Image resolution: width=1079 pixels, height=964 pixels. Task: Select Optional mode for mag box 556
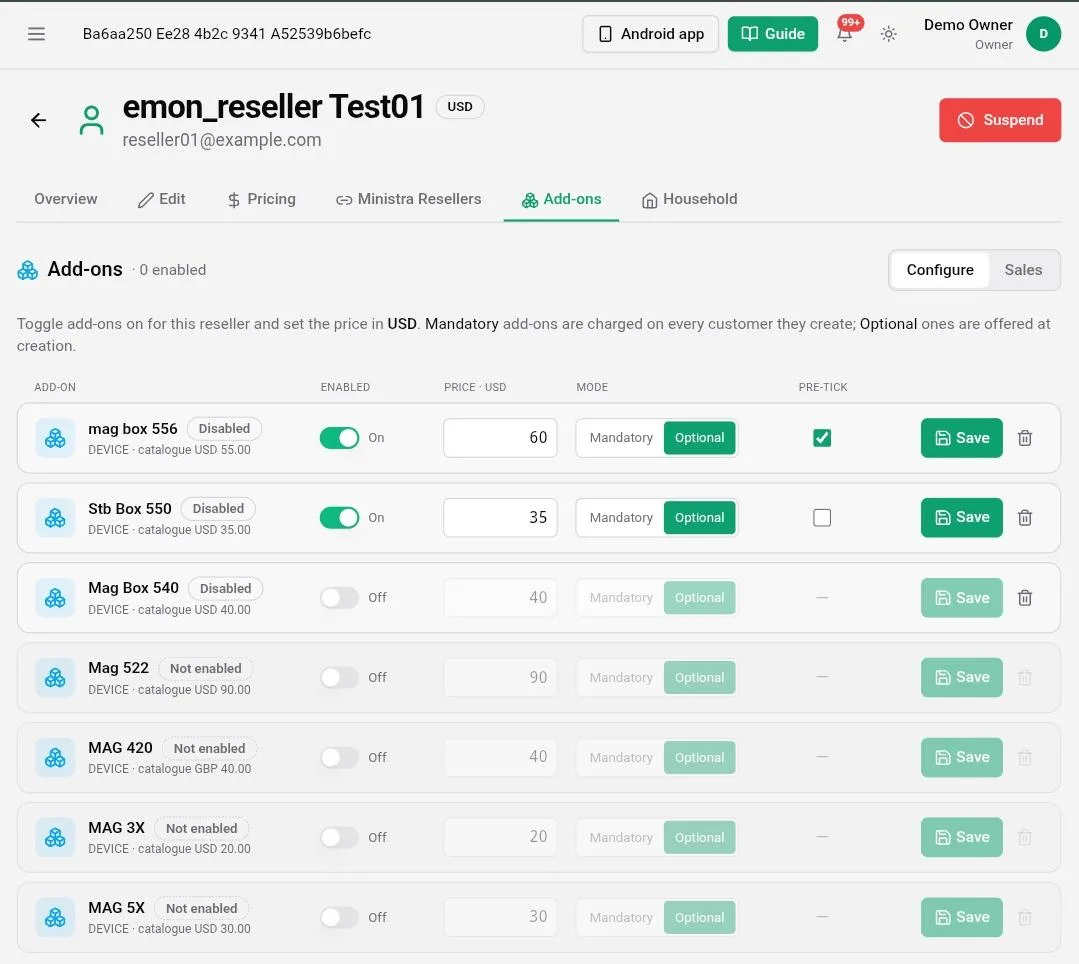coord(699,438)
